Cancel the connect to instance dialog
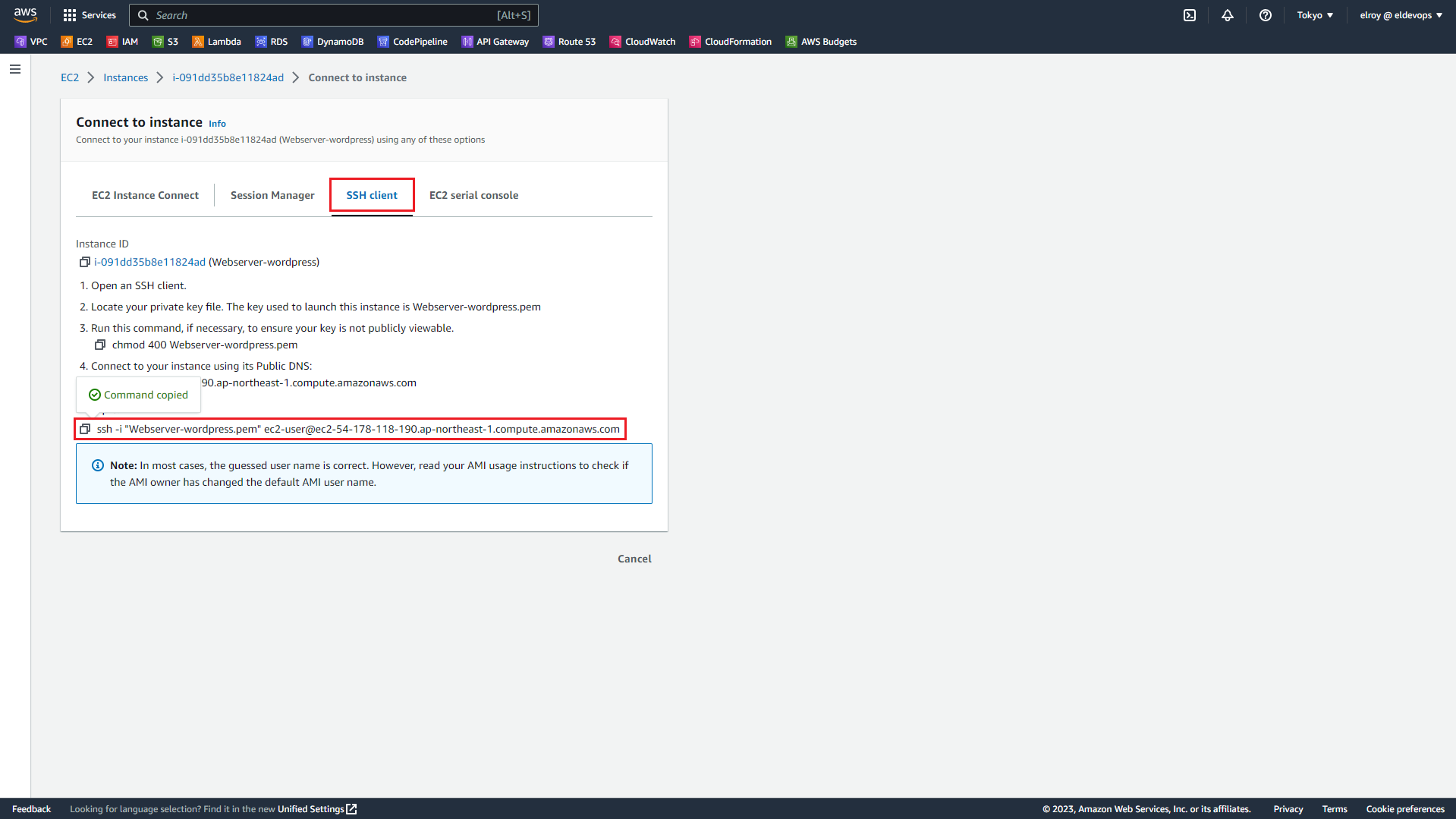The width and height of the screenshot is (1456, 819). pyautogui.click(x=634, y=559)
